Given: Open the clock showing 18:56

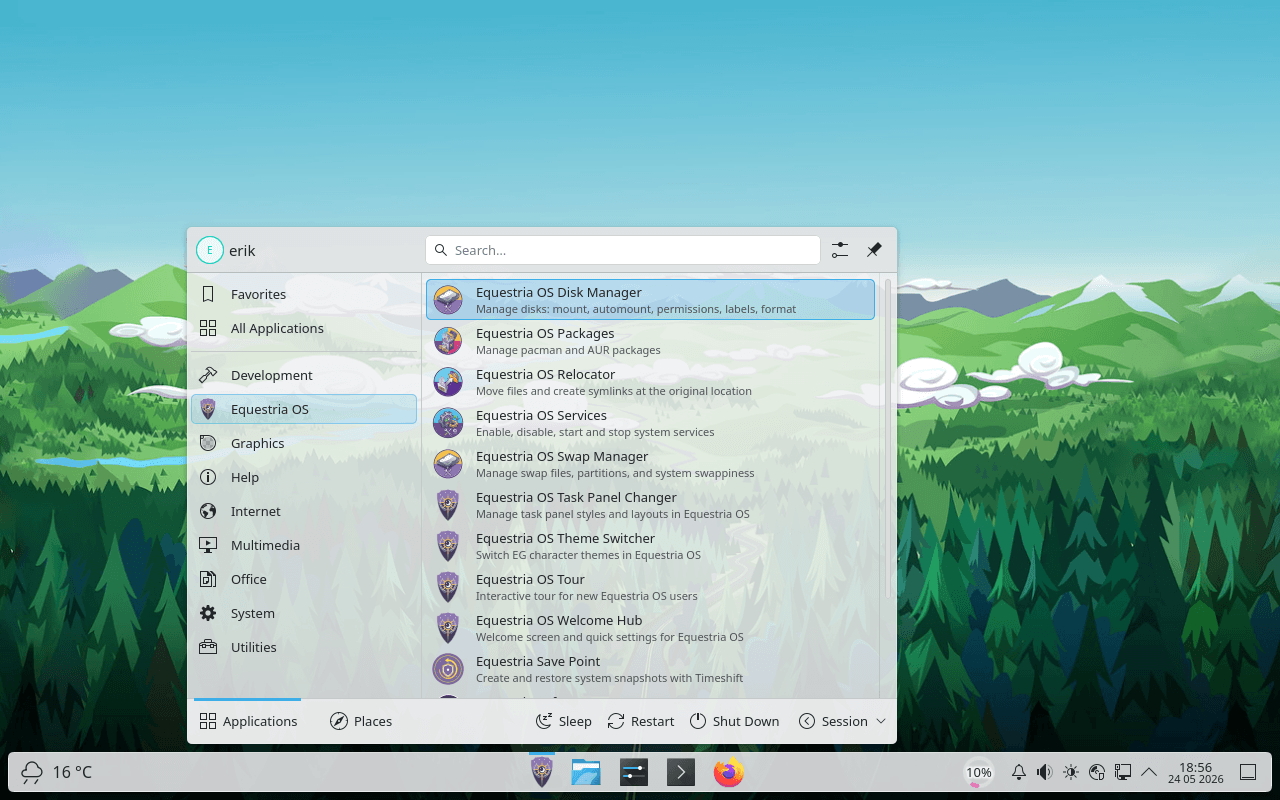Looking at the screenshot, I should tap(1196, 772).
